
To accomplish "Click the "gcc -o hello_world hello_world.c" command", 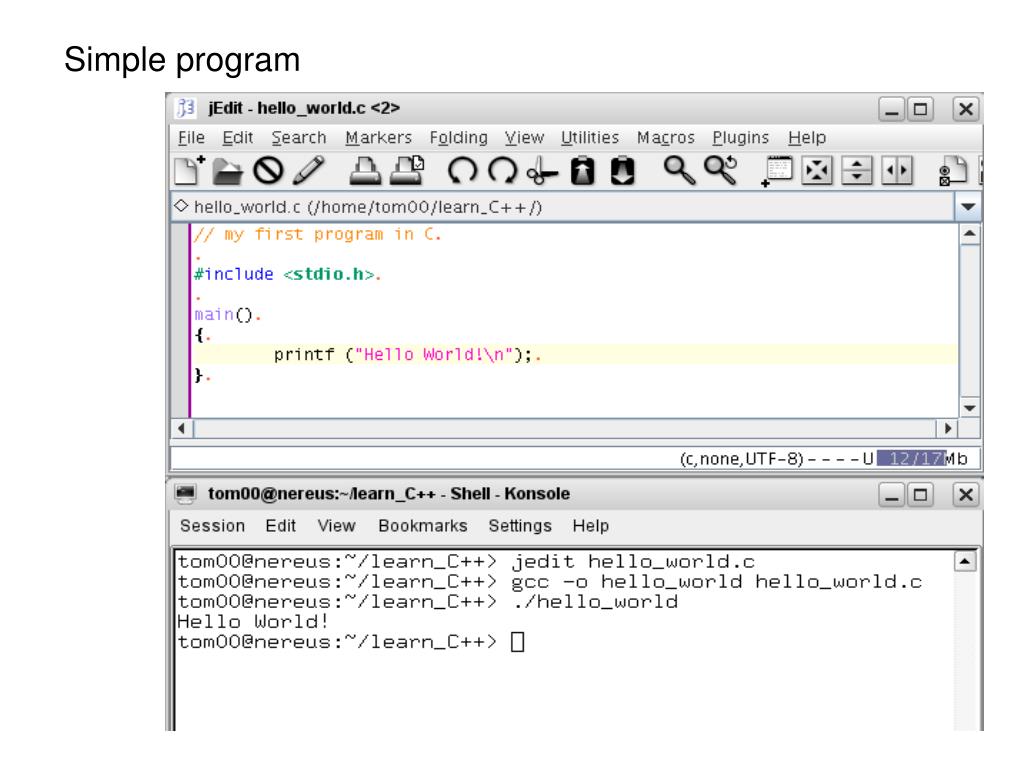I will [x=716, y=582].
